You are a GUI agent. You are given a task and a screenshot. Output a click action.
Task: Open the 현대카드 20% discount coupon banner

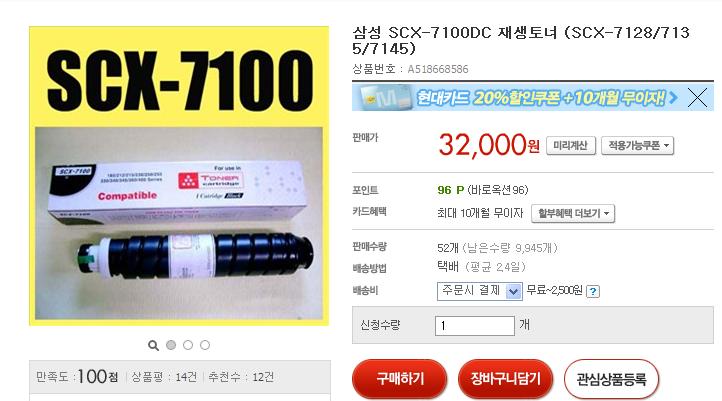[x=516, y=98]
